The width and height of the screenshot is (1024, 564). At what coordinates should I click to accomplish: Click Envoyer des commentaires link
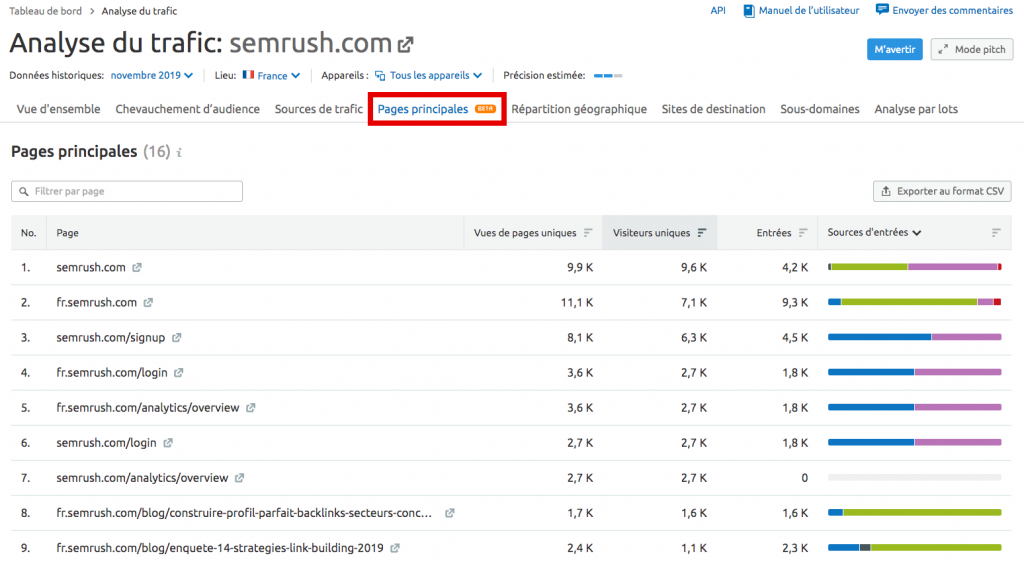pos(952,10)
